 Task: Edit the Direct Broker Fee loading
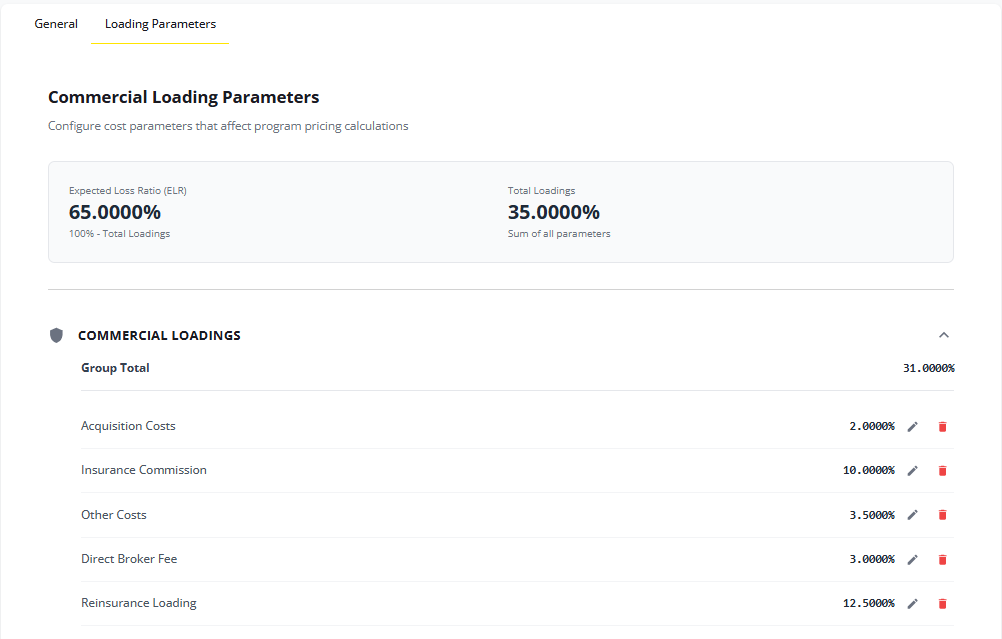912,560
